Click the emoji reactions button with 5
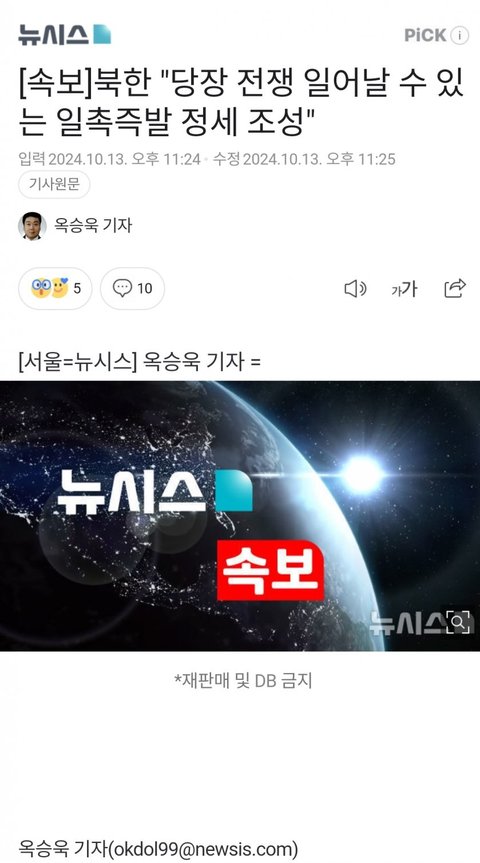The width and height of the screenshot is (480, 863). click(x=55, y=288)
